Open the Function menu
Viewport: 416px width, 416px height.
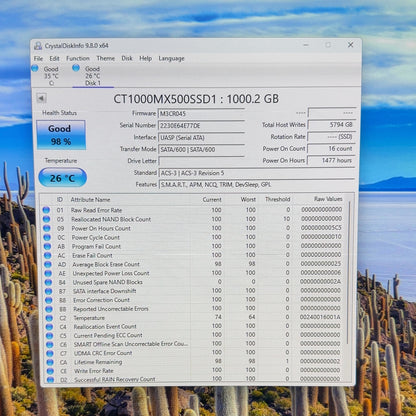[78, 58]
